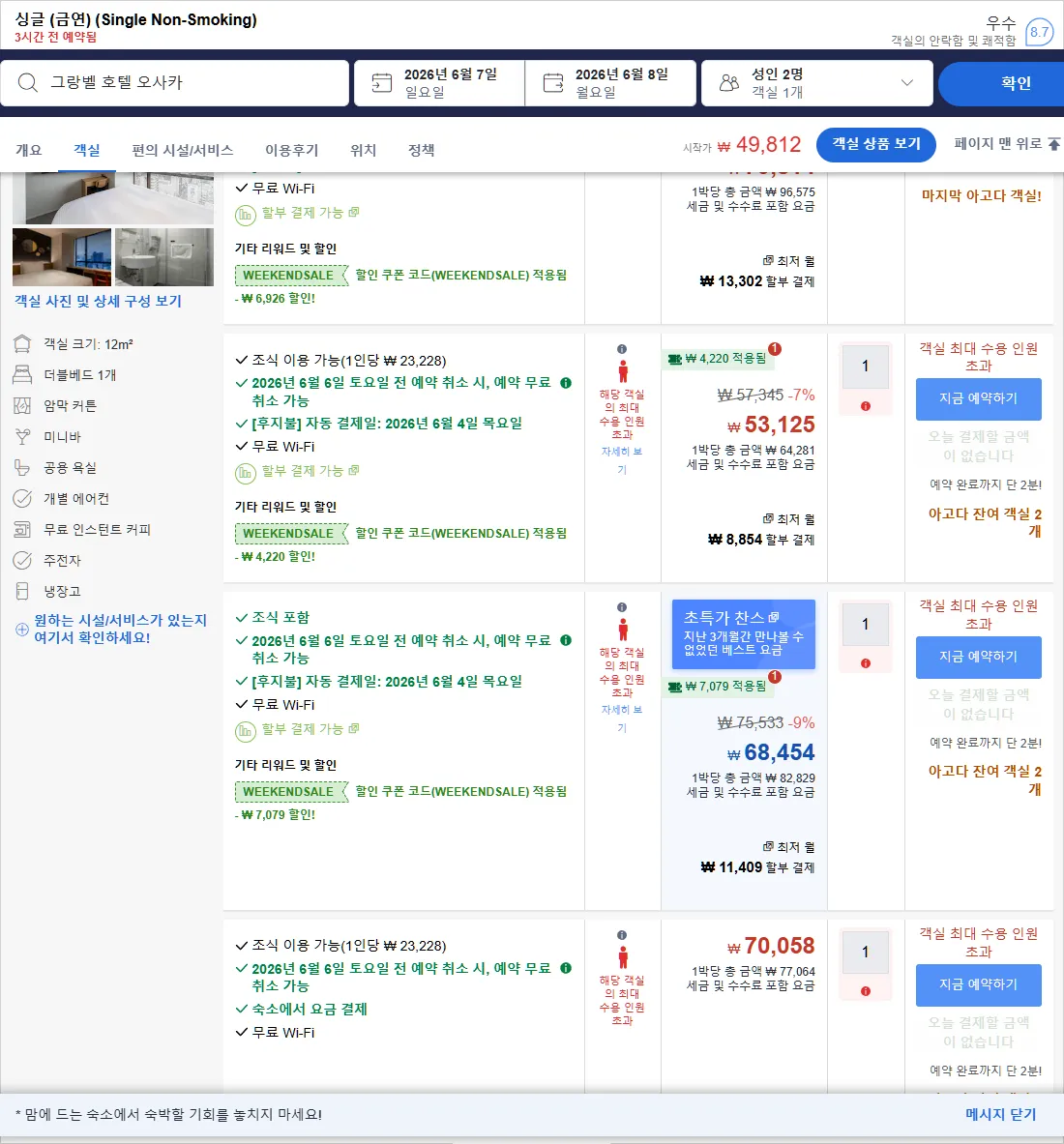Open the 이용후기 tab
1064x1144 pixels.
(x=292, y=150)
